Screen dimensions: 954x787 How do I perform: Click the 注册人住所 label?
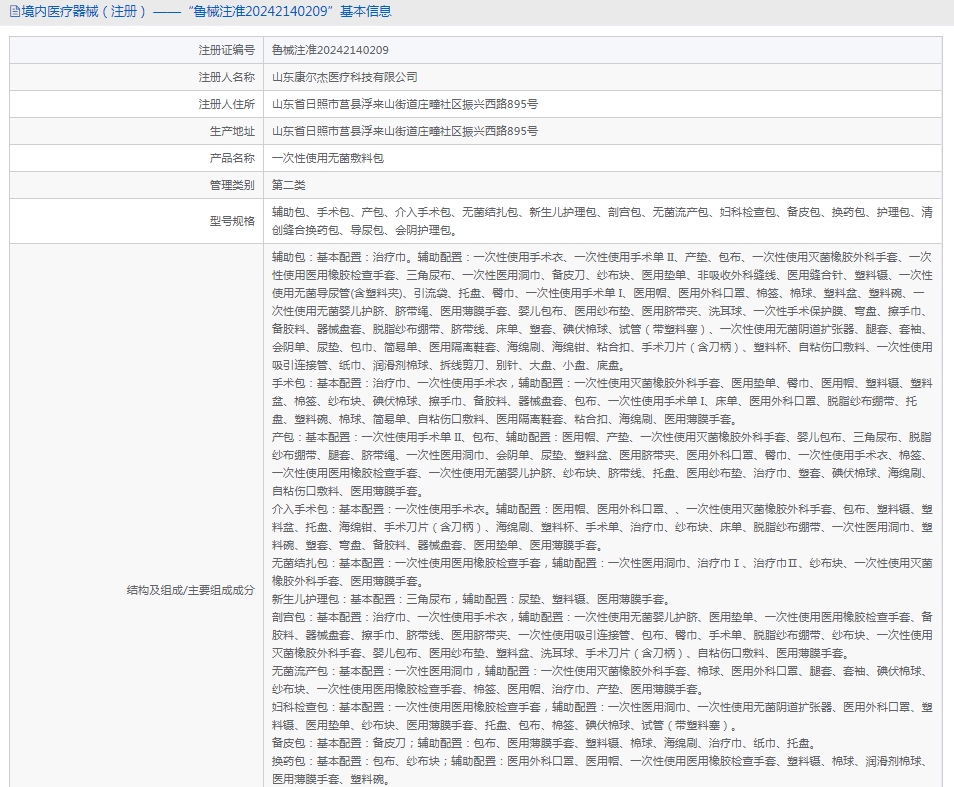point(226,104)
